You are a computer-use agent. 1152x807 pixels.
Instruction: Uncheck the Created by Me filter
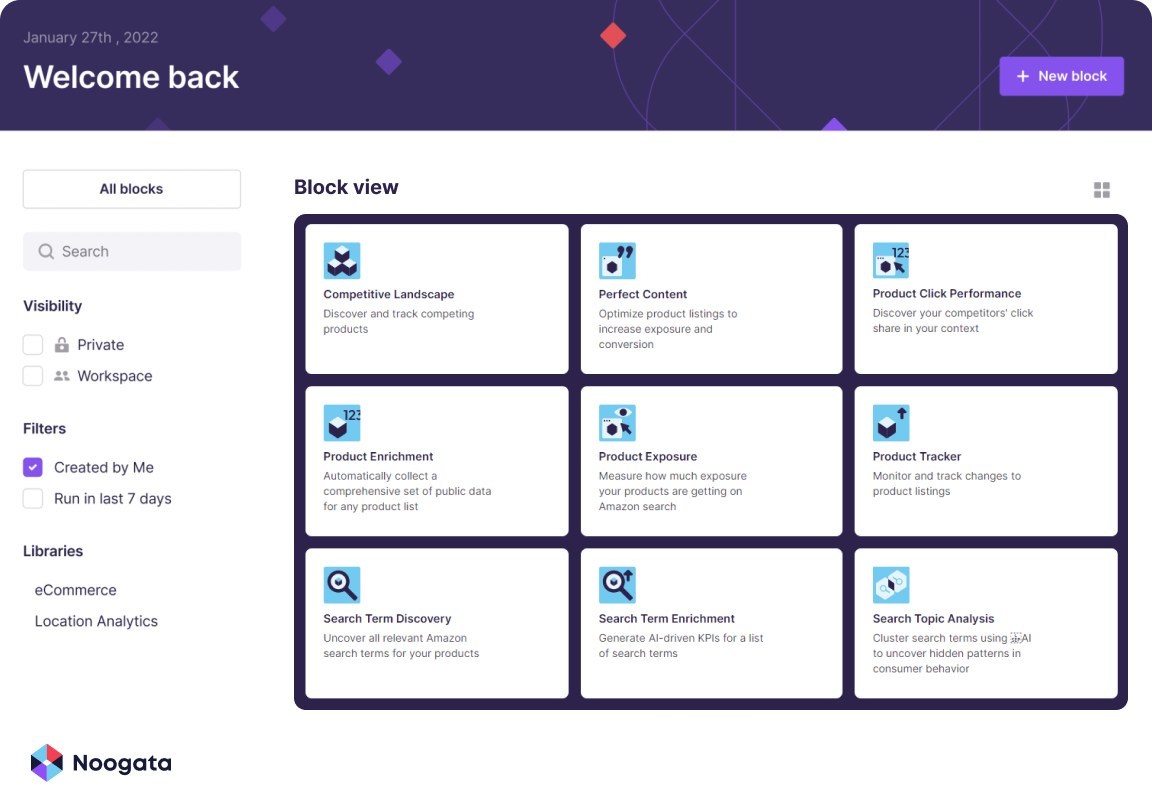tap(33, 467)
